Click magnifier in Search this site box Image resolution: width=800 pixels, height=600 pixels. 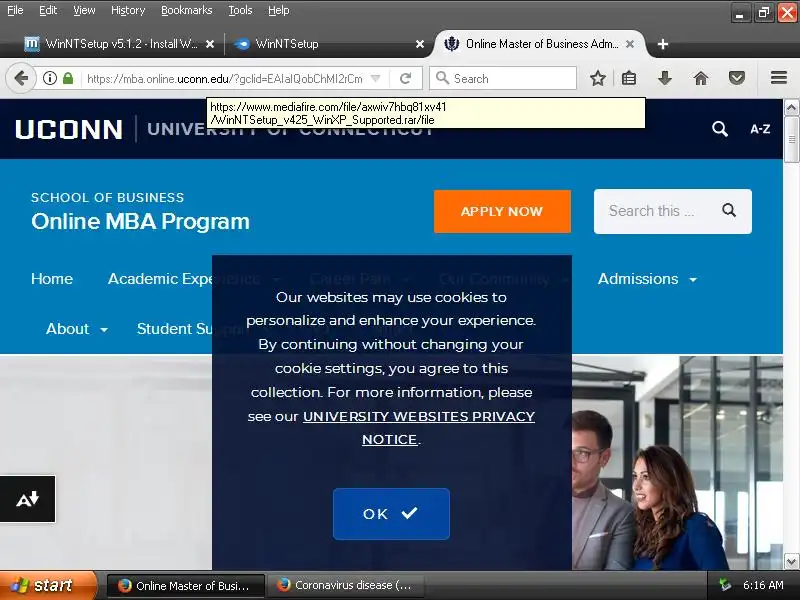click(729, 210)
